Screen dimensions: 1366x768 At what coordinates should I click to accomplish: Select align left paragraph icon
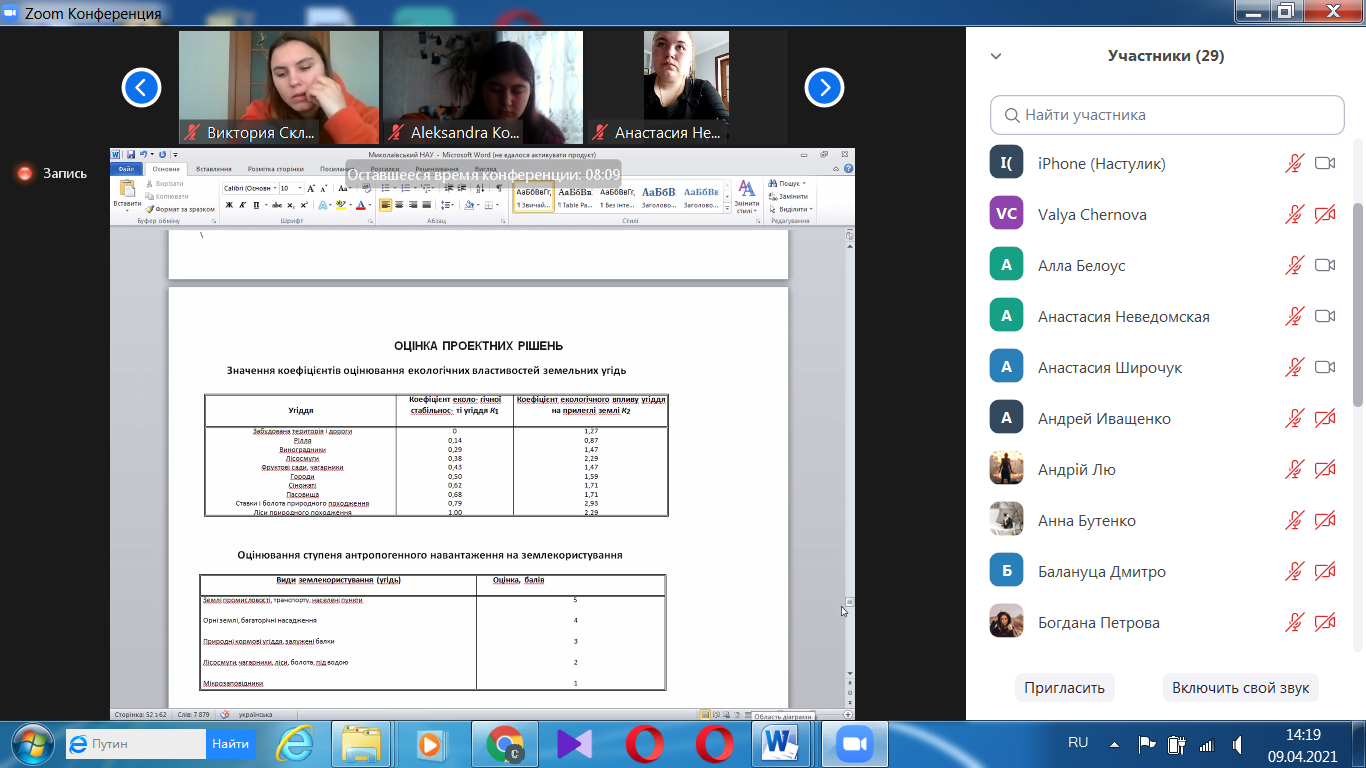(385, 205)
